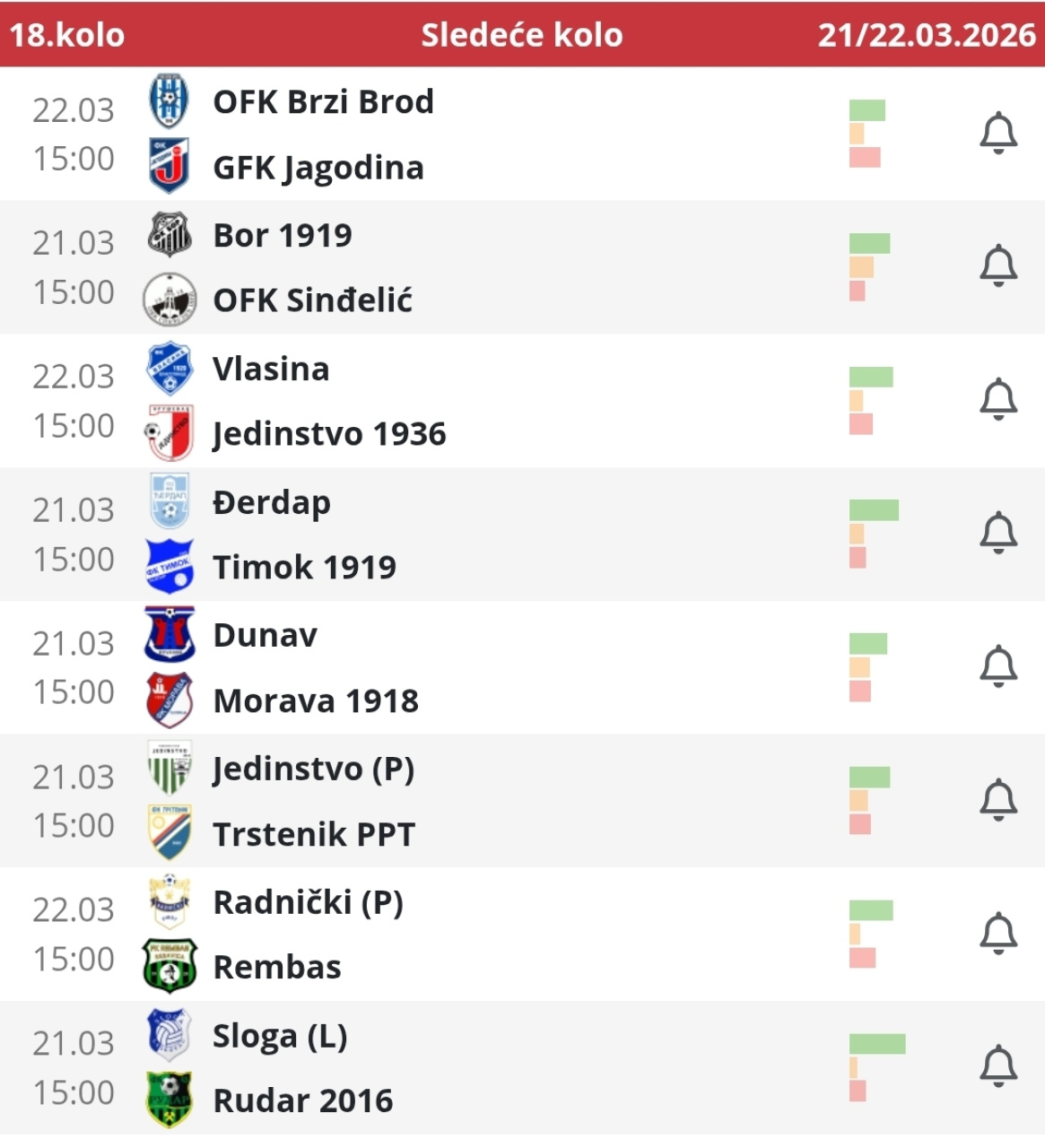The height and width of the screenshot is (1148, 1045).
Task: Click the Bor 1919 club crest
Action: click(170, 235)
